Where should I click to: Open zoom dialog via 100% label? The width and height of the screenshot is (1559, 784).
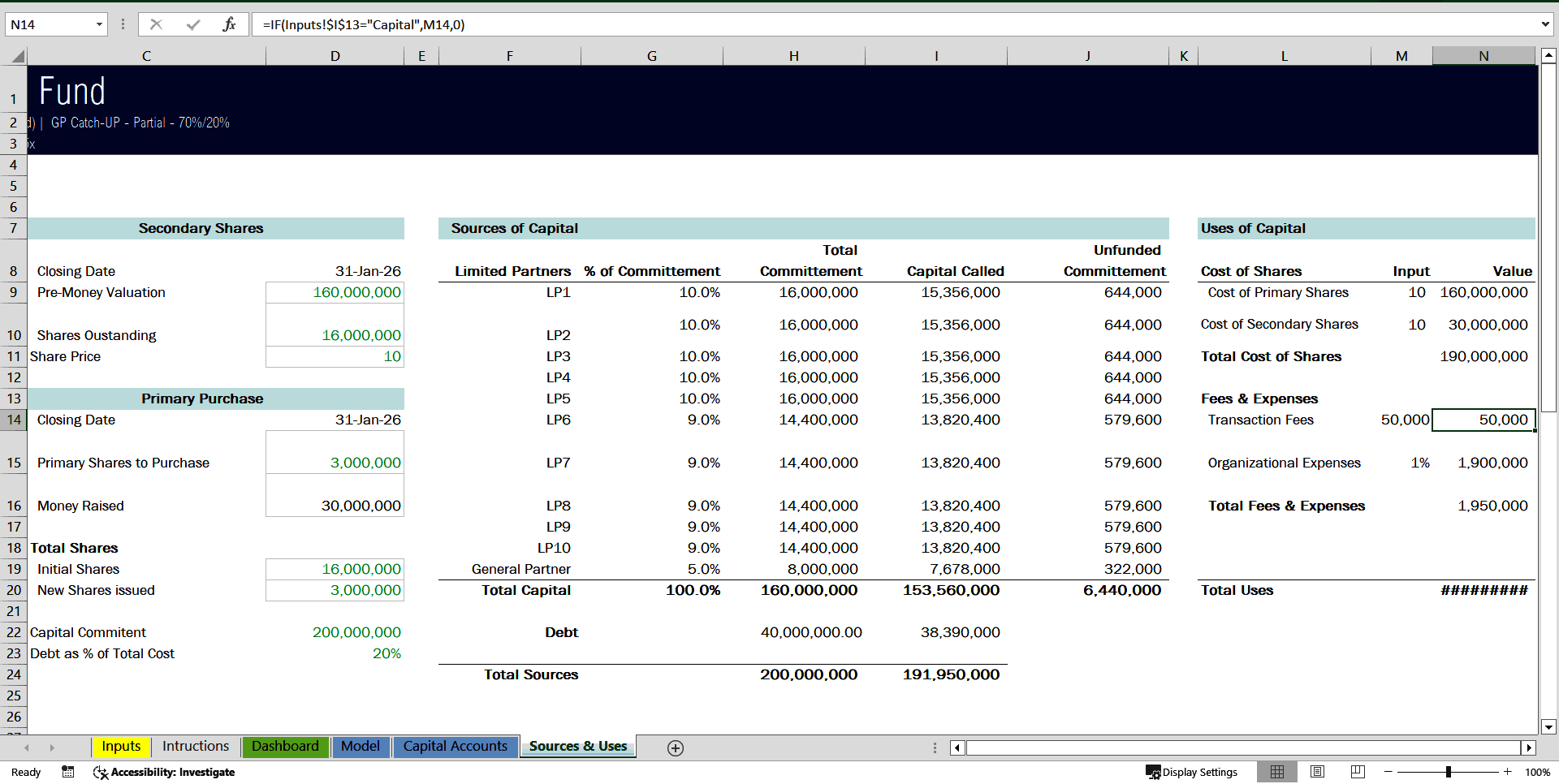pyautogui.click(x=1537, y=772)
